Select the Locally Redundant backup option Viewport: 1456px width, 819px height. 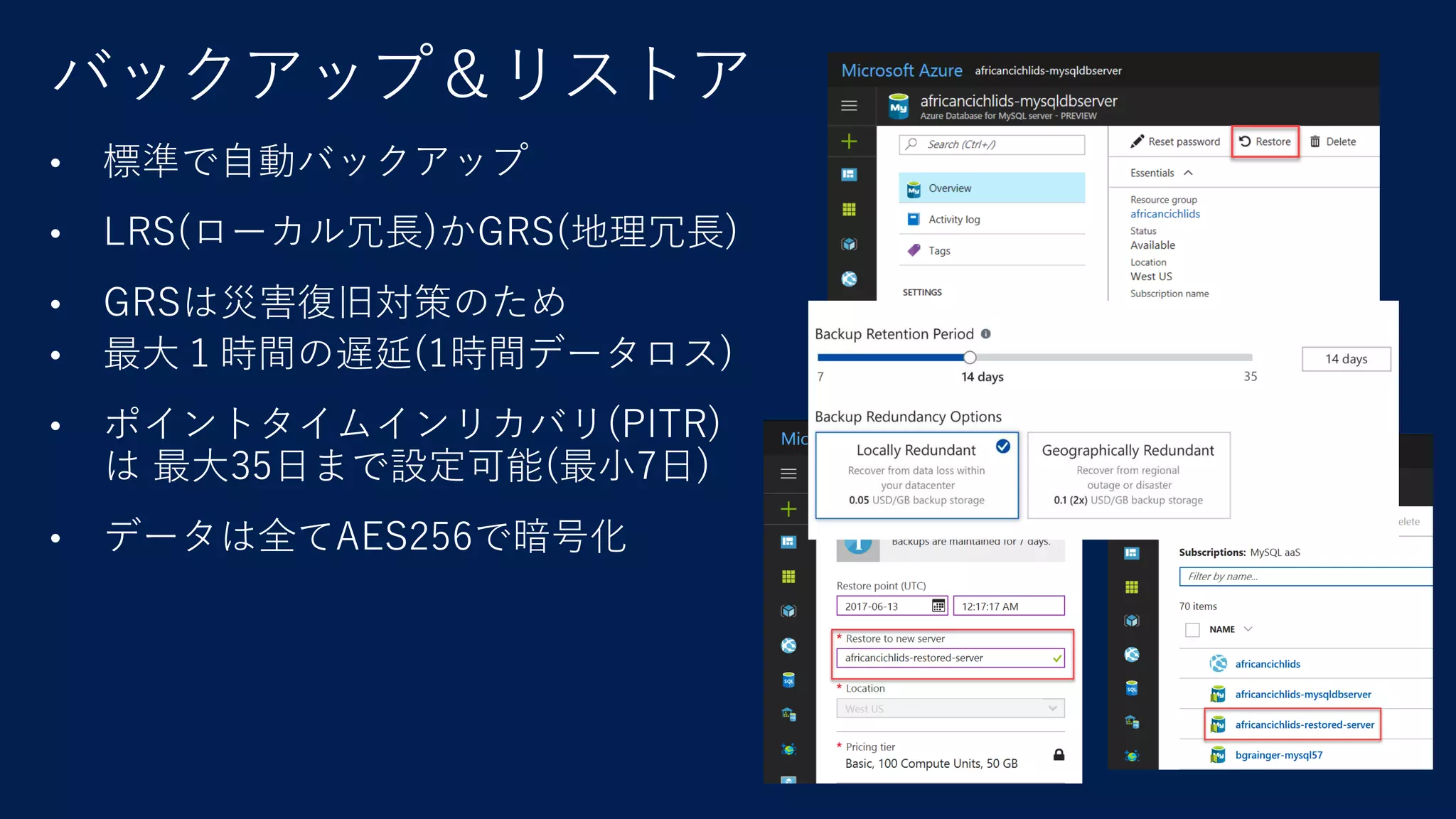(916, 475)
